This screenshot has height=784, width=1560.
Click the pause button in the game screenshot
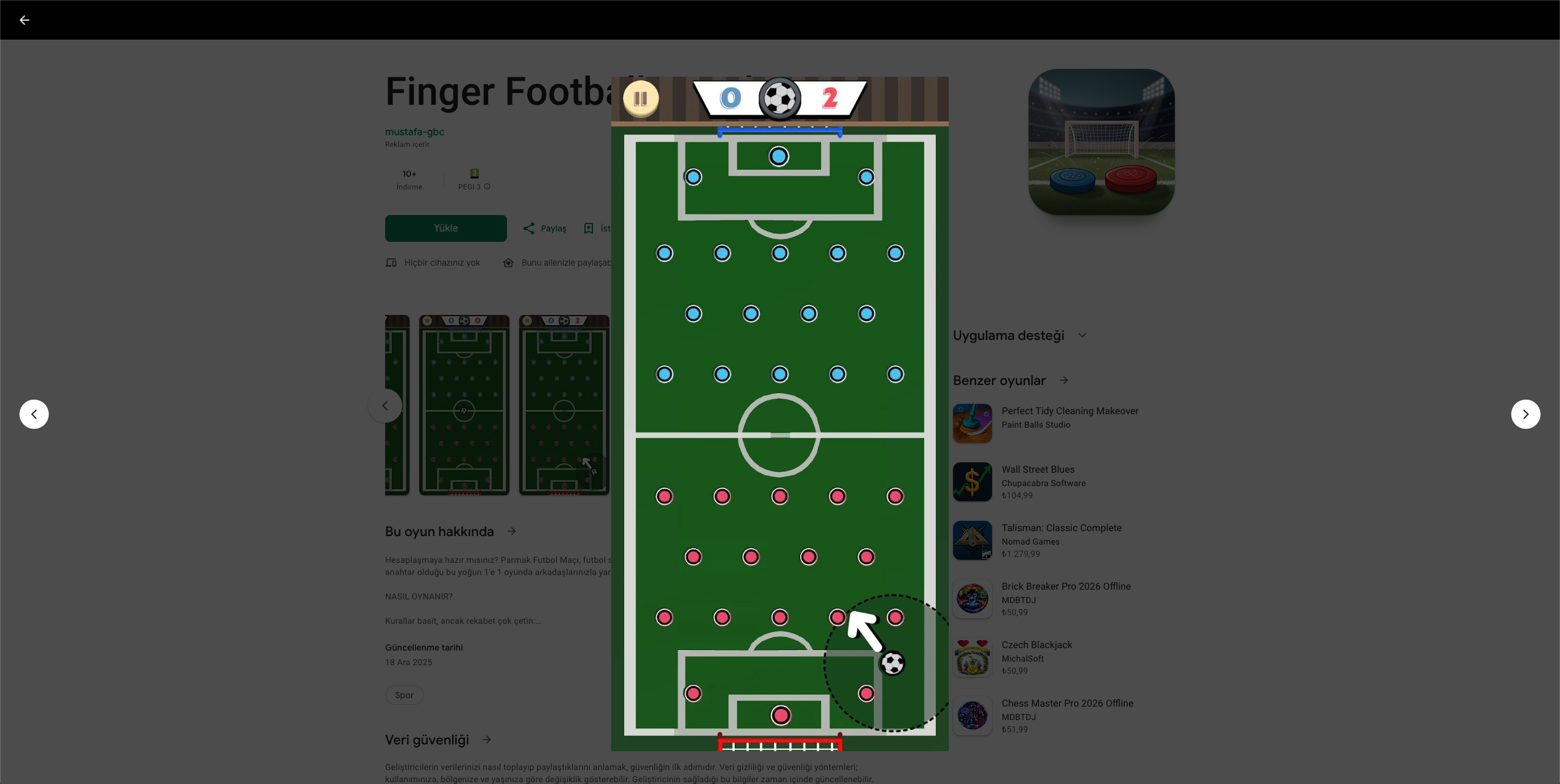coord(640,98)
